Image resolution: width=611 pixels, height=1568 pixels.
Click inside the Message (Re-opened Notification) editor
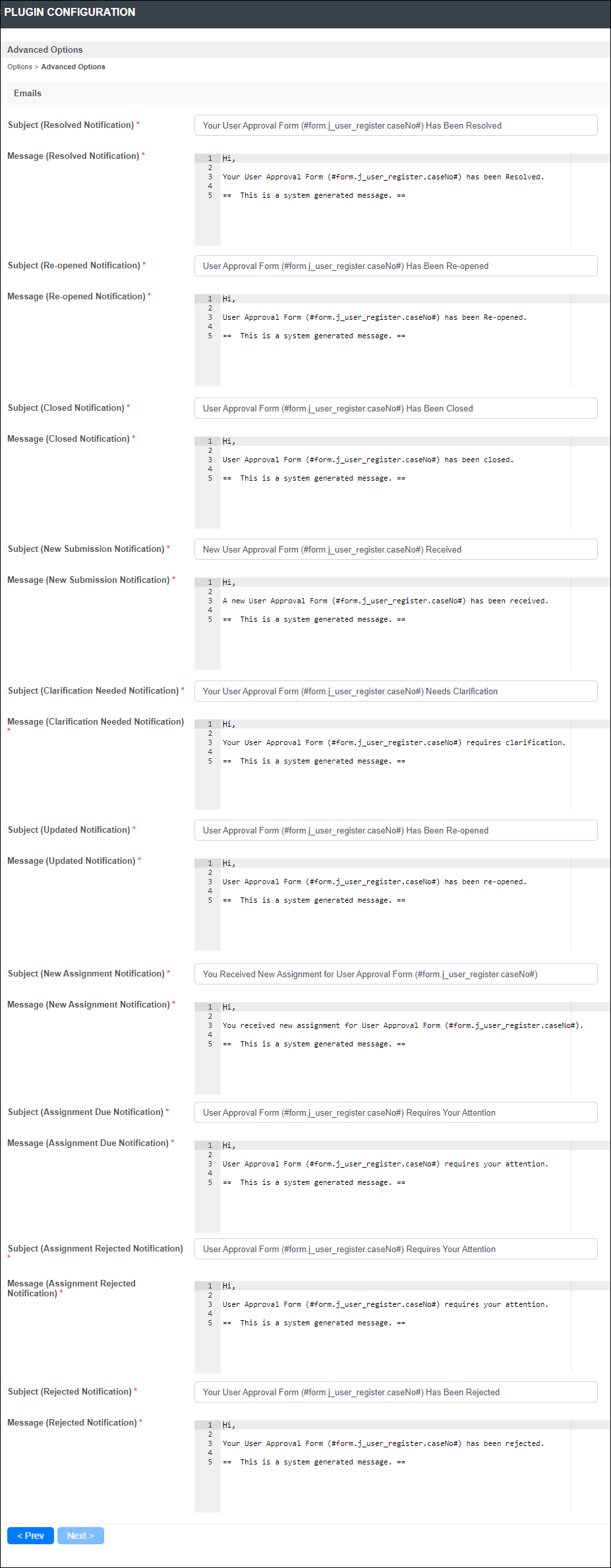(x=402, y=340)
